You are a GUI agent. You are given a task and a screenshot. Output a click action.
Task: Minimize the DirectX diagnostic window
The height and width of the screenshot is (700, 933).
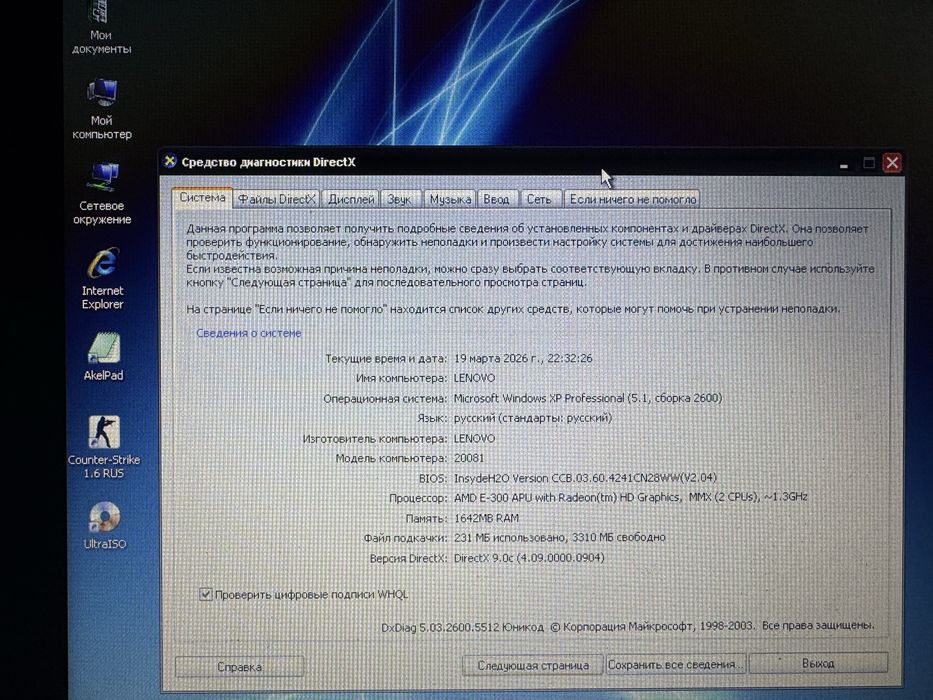click(844, 163)
